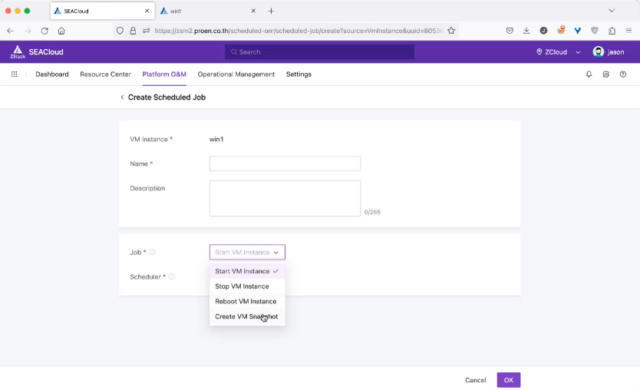Bookmark this page with the star icon
The height and width of the screenshot is (390, 640).
point(451,31)
